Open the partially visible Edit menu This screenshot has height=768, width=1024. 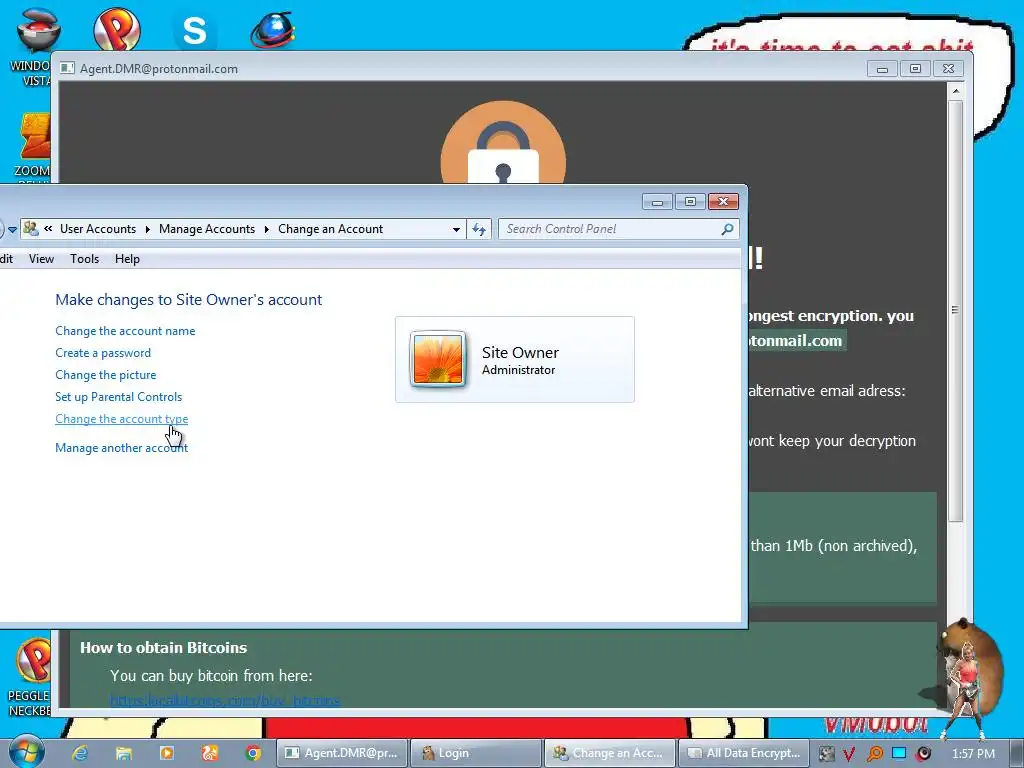pos(7,259)
